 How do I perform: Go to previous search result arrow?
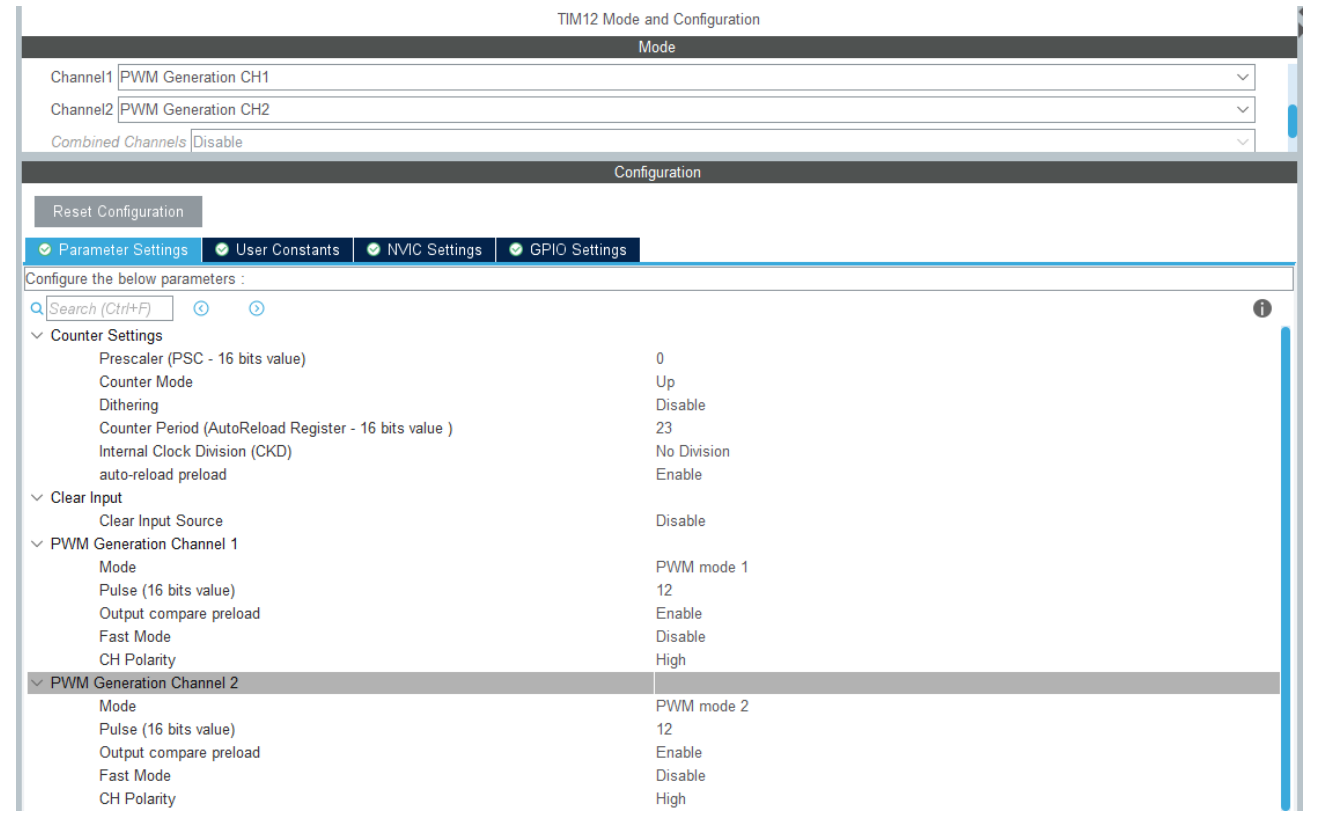pyautogui.click(x=201, y=309)
